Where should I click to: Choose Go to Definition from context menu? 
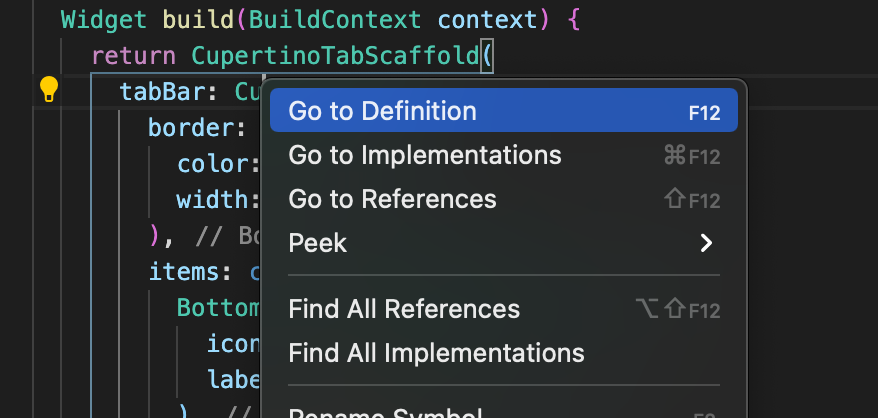tap(503, 110)
